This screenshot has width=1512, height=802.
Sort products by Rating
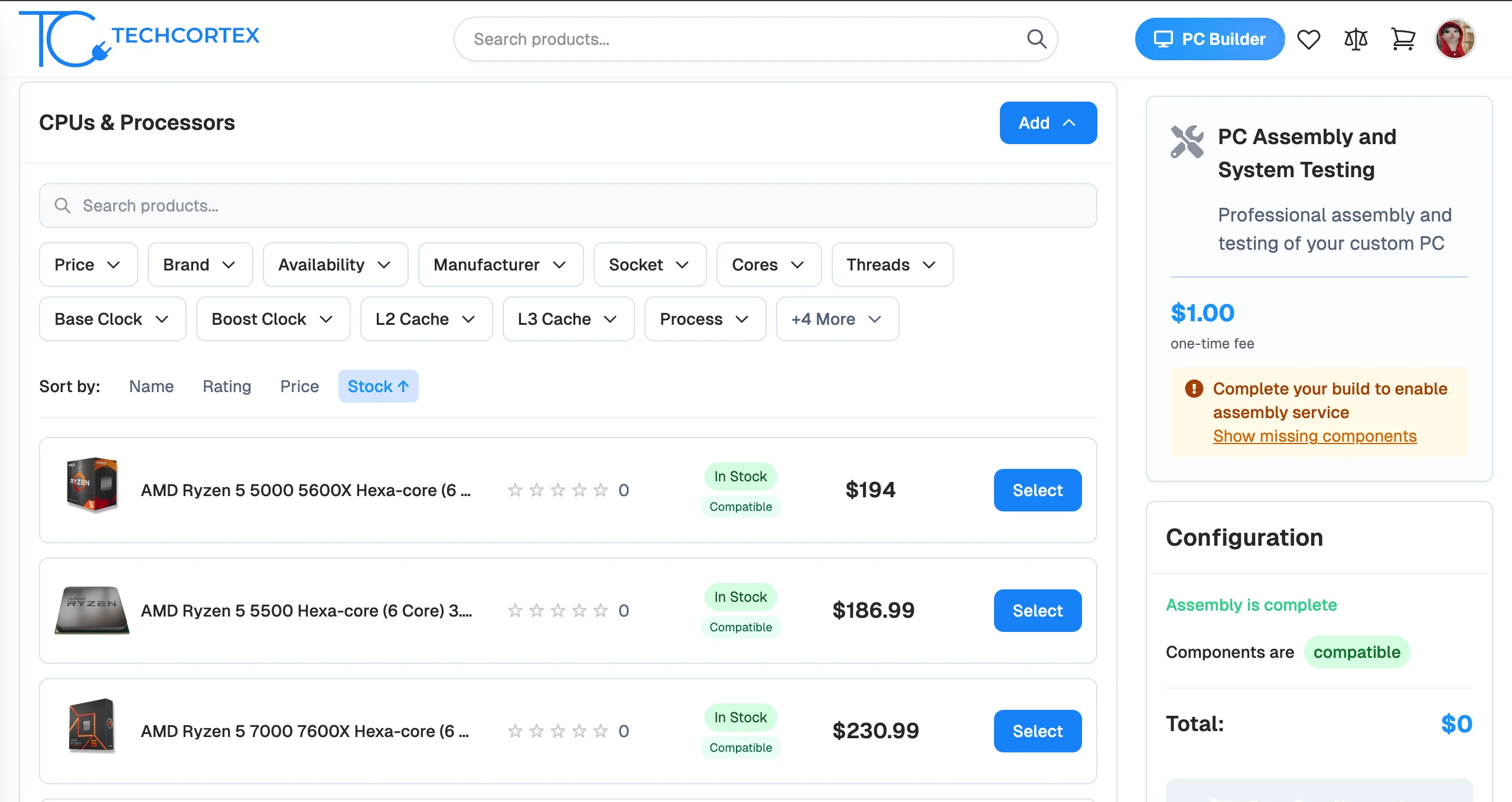[227, 386]
